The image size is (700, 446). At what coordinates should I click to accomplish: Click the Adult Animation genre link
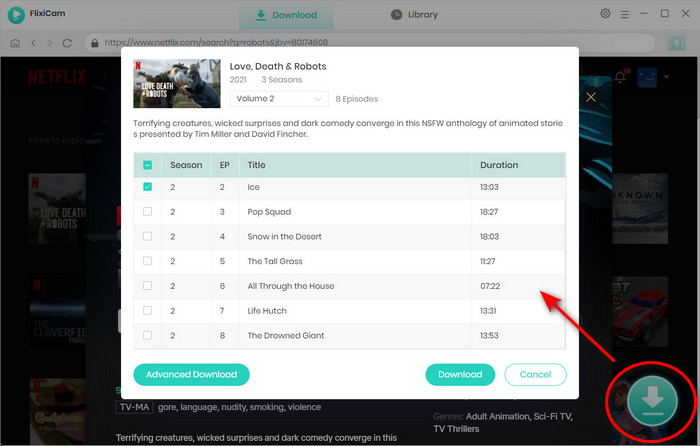(497, 417)
